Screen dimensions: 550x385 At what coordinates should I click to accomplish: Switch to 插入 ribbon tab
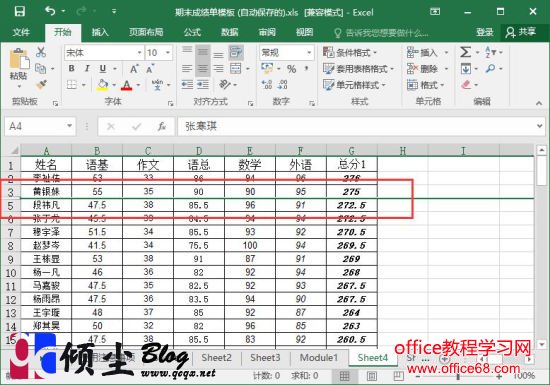click(x=100, y=33)
